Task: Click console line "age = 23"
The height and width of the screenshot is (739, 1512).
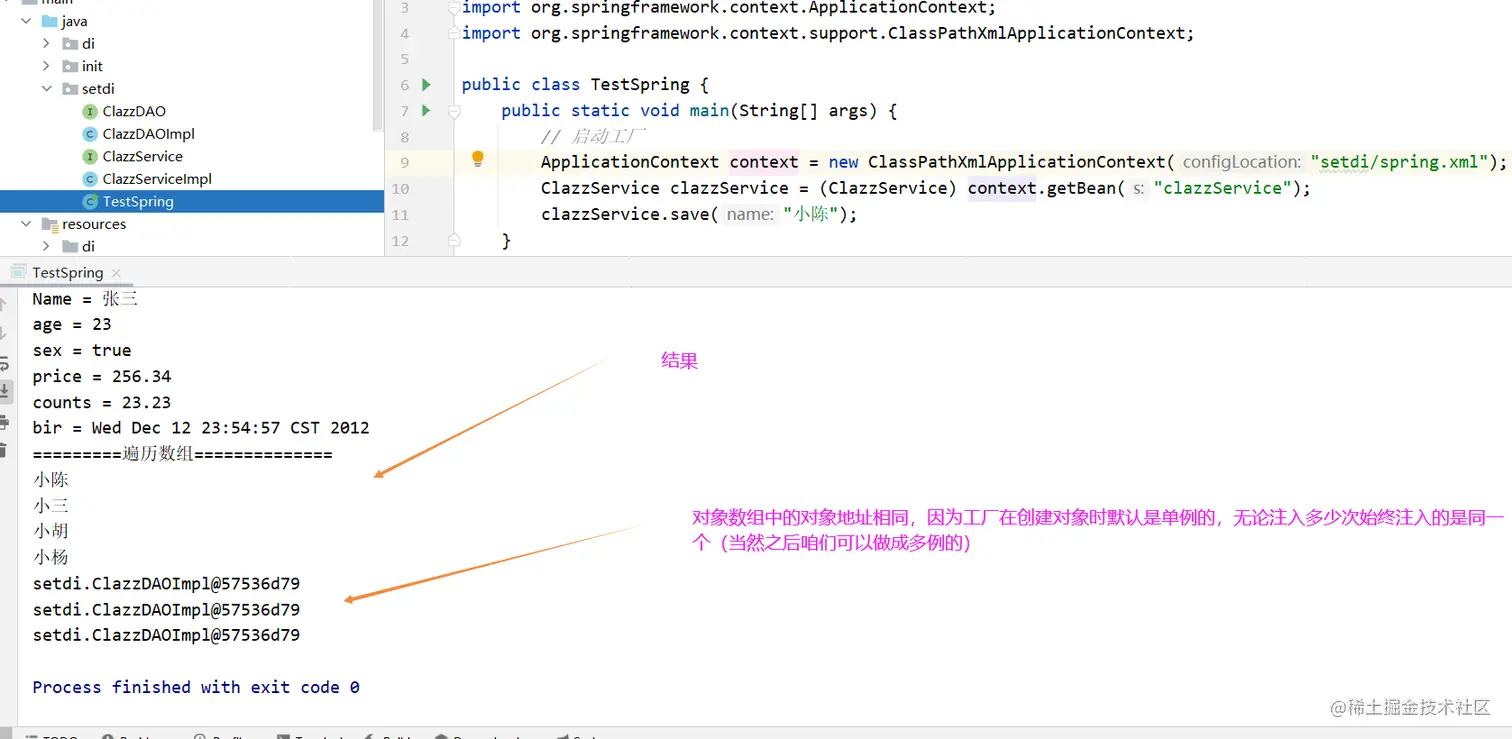Action: click(x=72, y=325)
